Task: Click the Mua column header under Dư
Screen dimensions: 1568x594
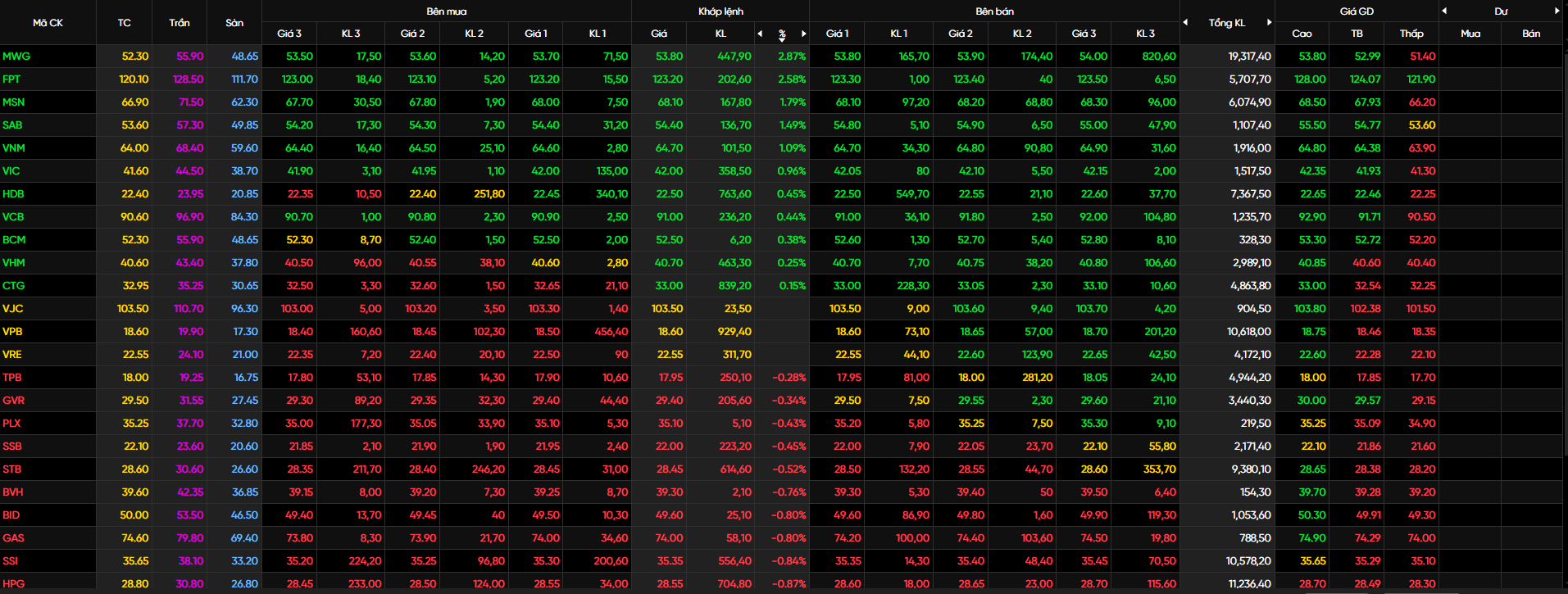Action: [x=1470, y=34]
